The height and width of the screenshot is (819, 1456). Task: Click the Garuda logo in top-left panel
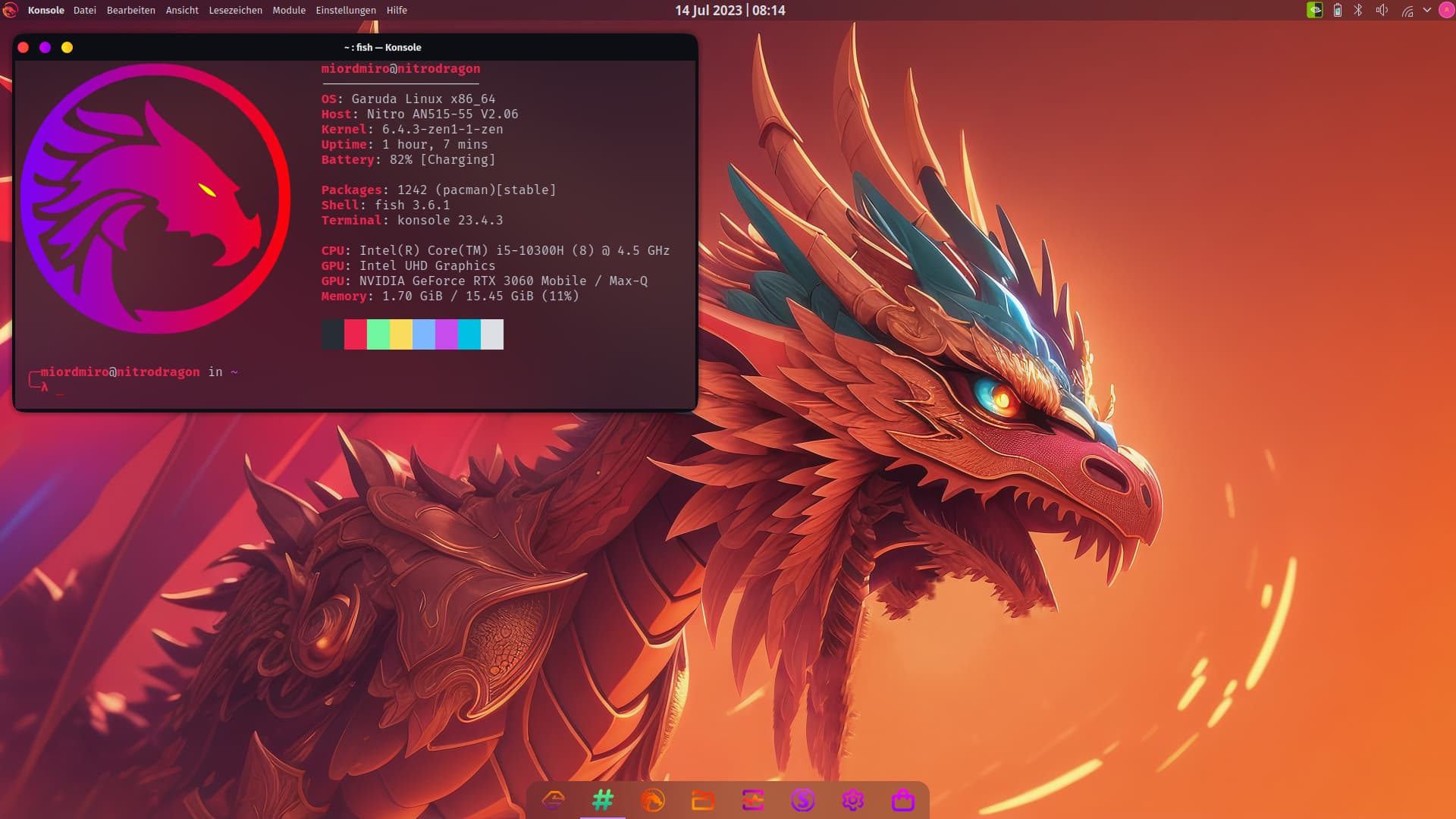coord(11,10)
